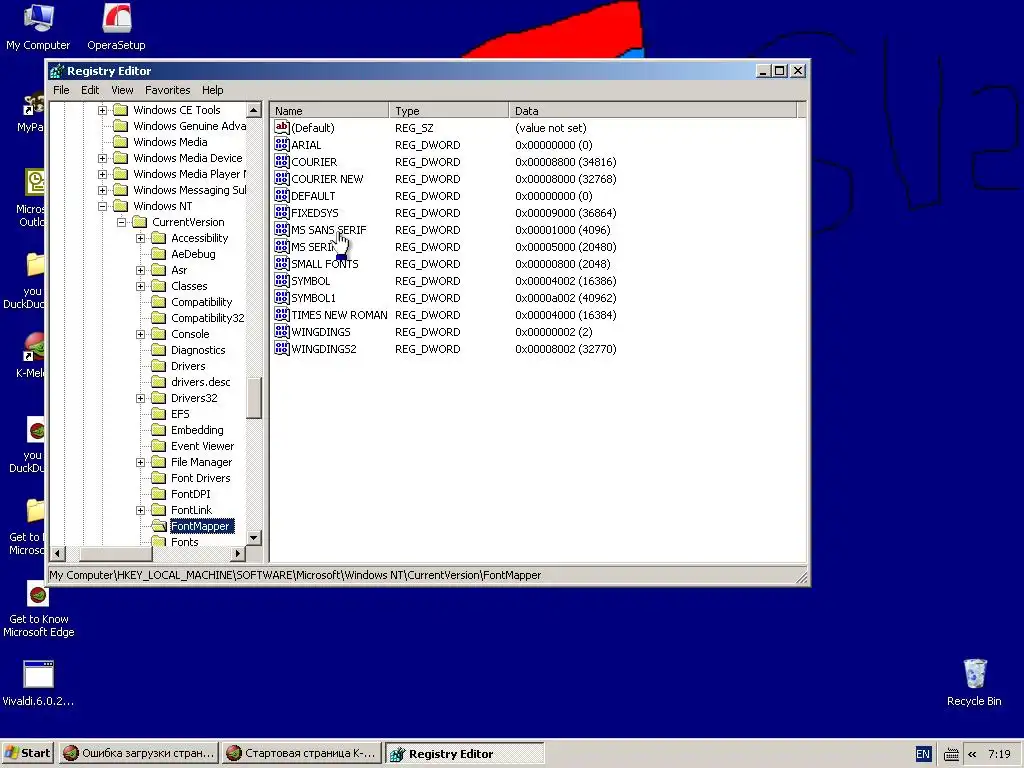Collapse the Windows NT key
1024x768 pixels.
click(x=103, y=206)
